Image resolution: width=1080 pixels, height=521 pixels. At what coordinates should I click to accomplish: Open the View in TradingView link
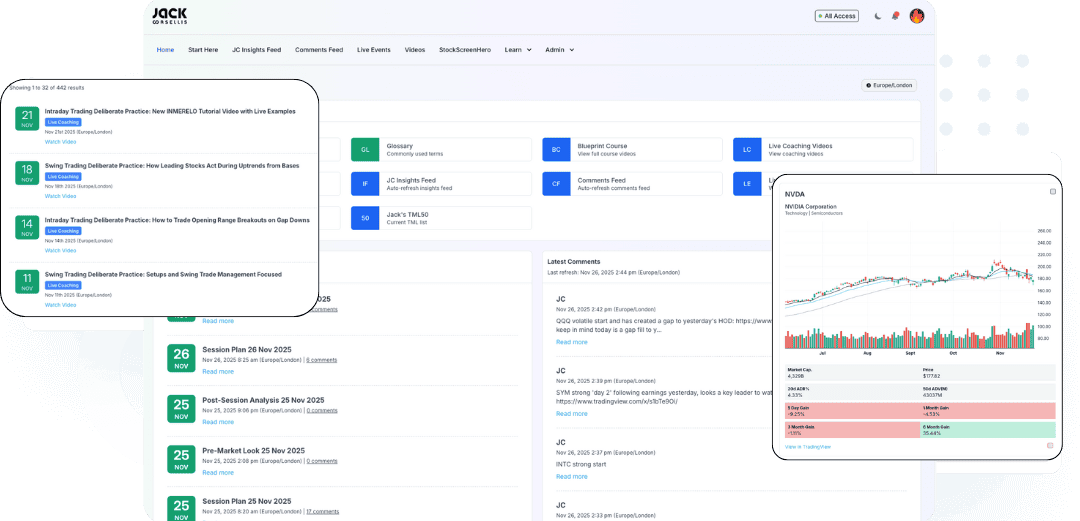pos(808,447)
